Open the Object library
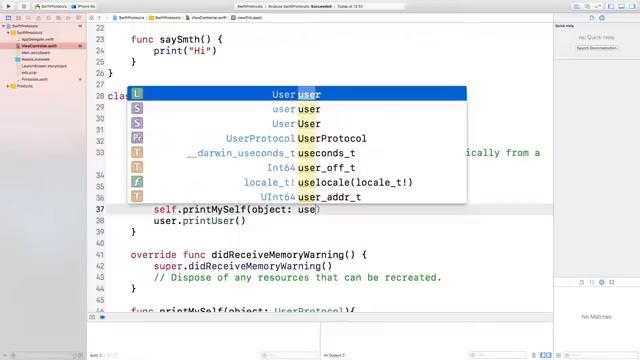This screenshot has height=360, width=640. click(x=602, y=282)
